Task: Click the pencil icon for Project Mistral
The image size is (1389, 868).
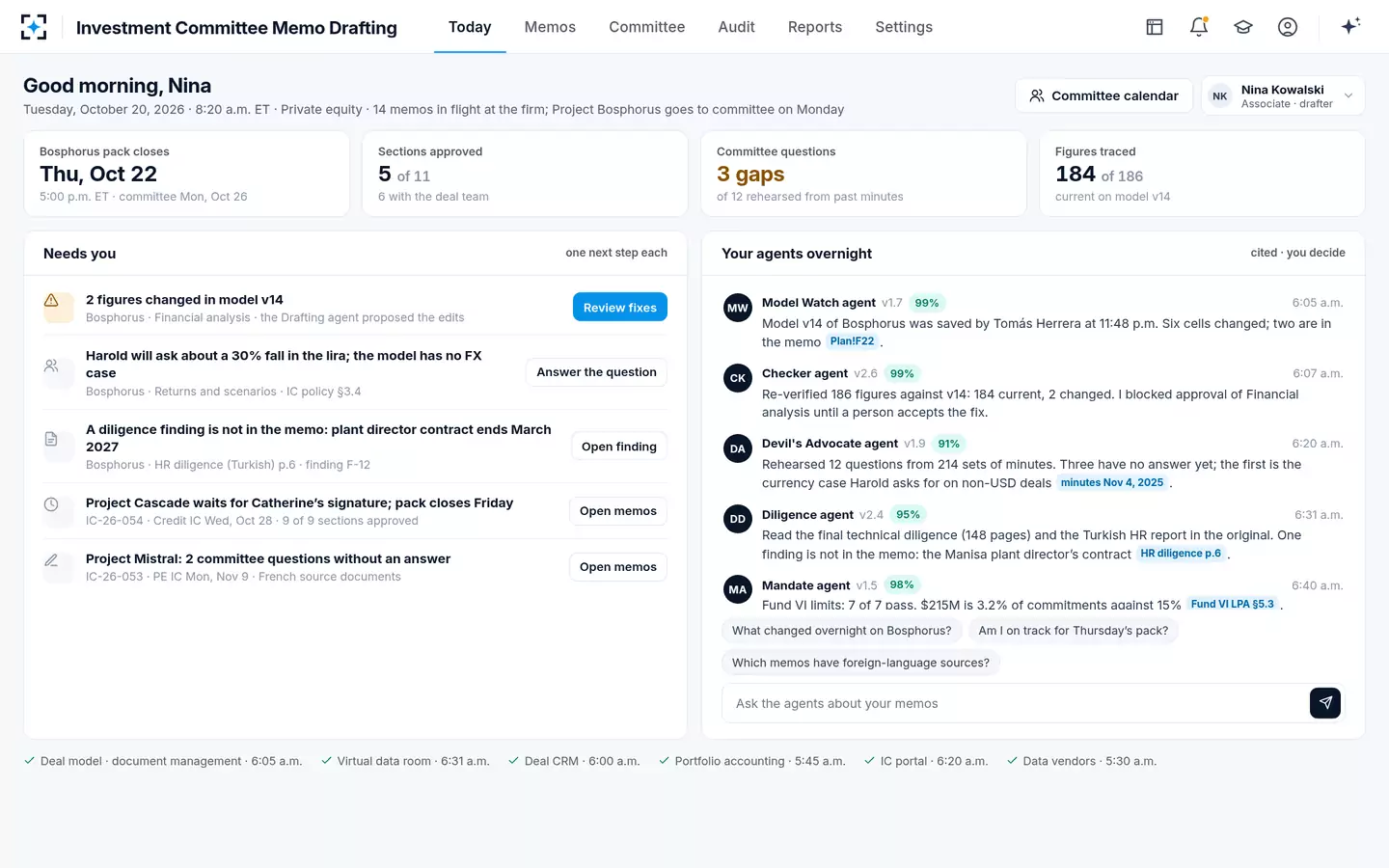Action: (52, 560)
